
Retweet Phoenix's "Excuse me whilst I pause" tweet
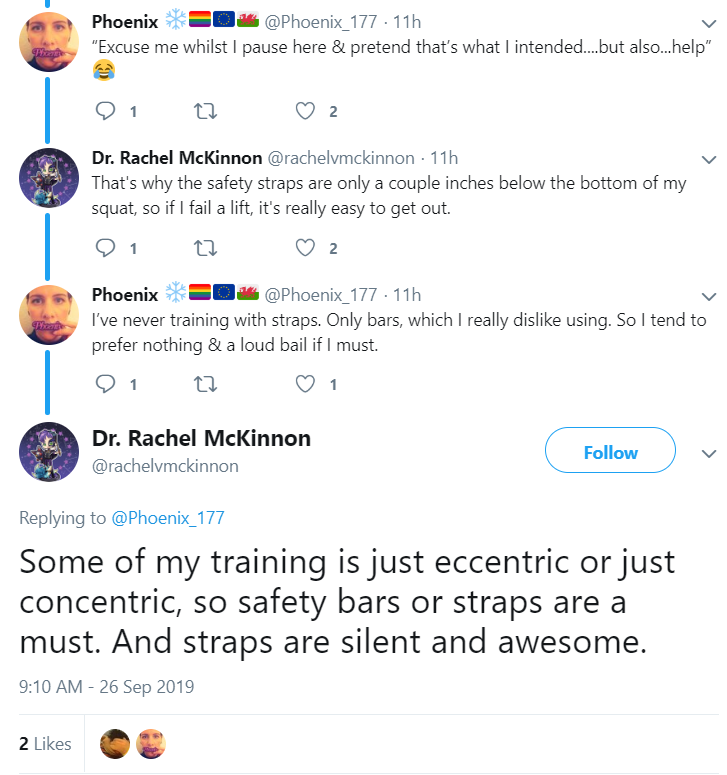point(205,111)
